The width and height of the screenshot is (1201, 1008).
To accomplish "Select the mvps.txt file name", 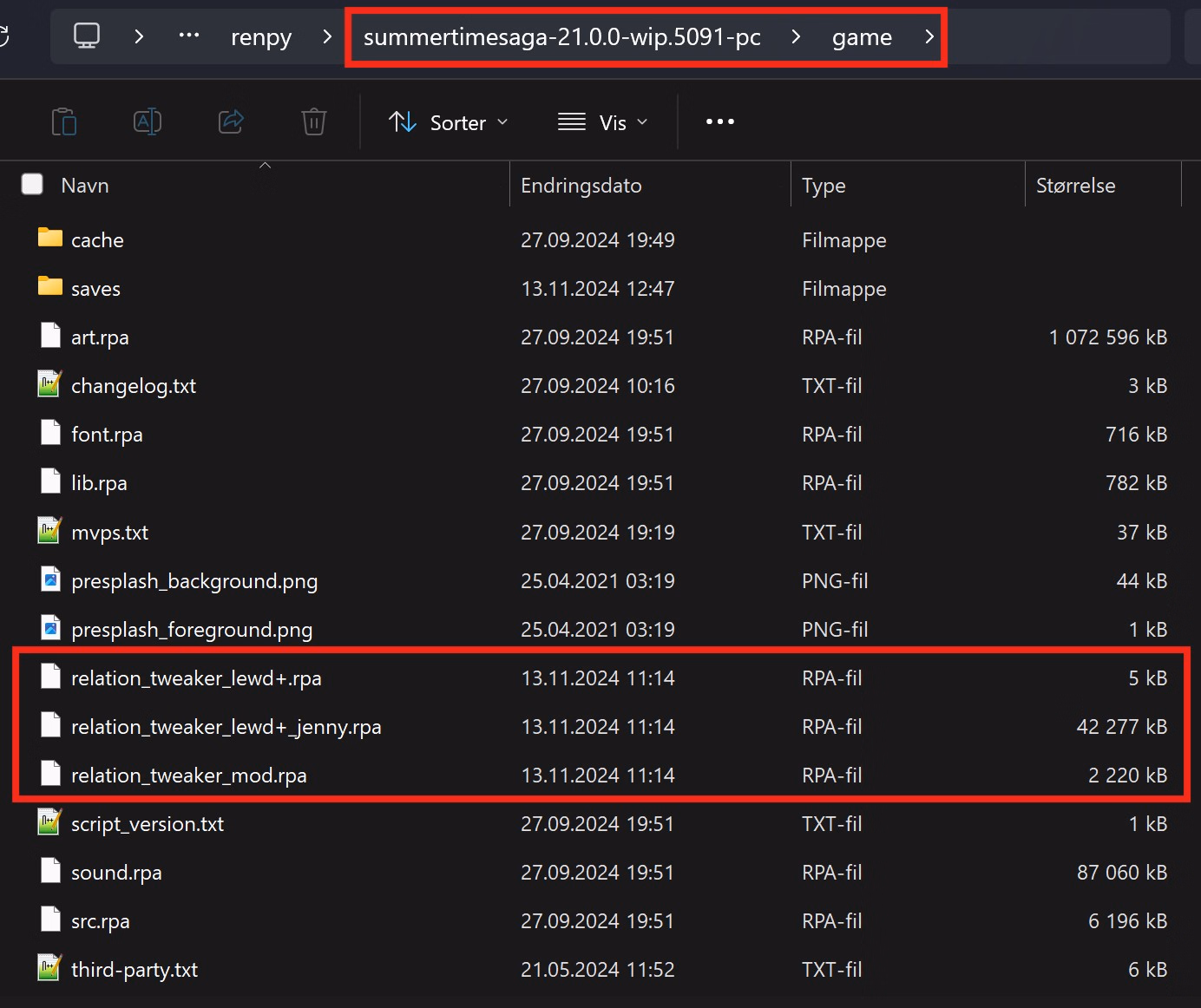I will pyautogui.click(x=109, y=533).
